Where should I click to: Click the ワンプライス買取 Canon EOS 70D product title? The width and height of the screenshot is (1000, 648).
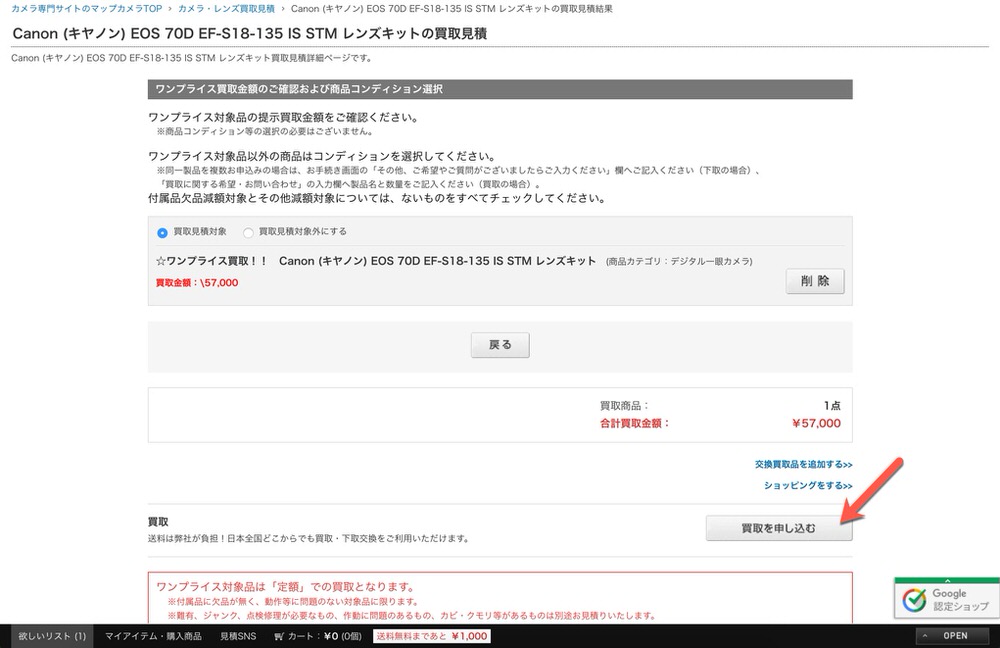point(376,261)
